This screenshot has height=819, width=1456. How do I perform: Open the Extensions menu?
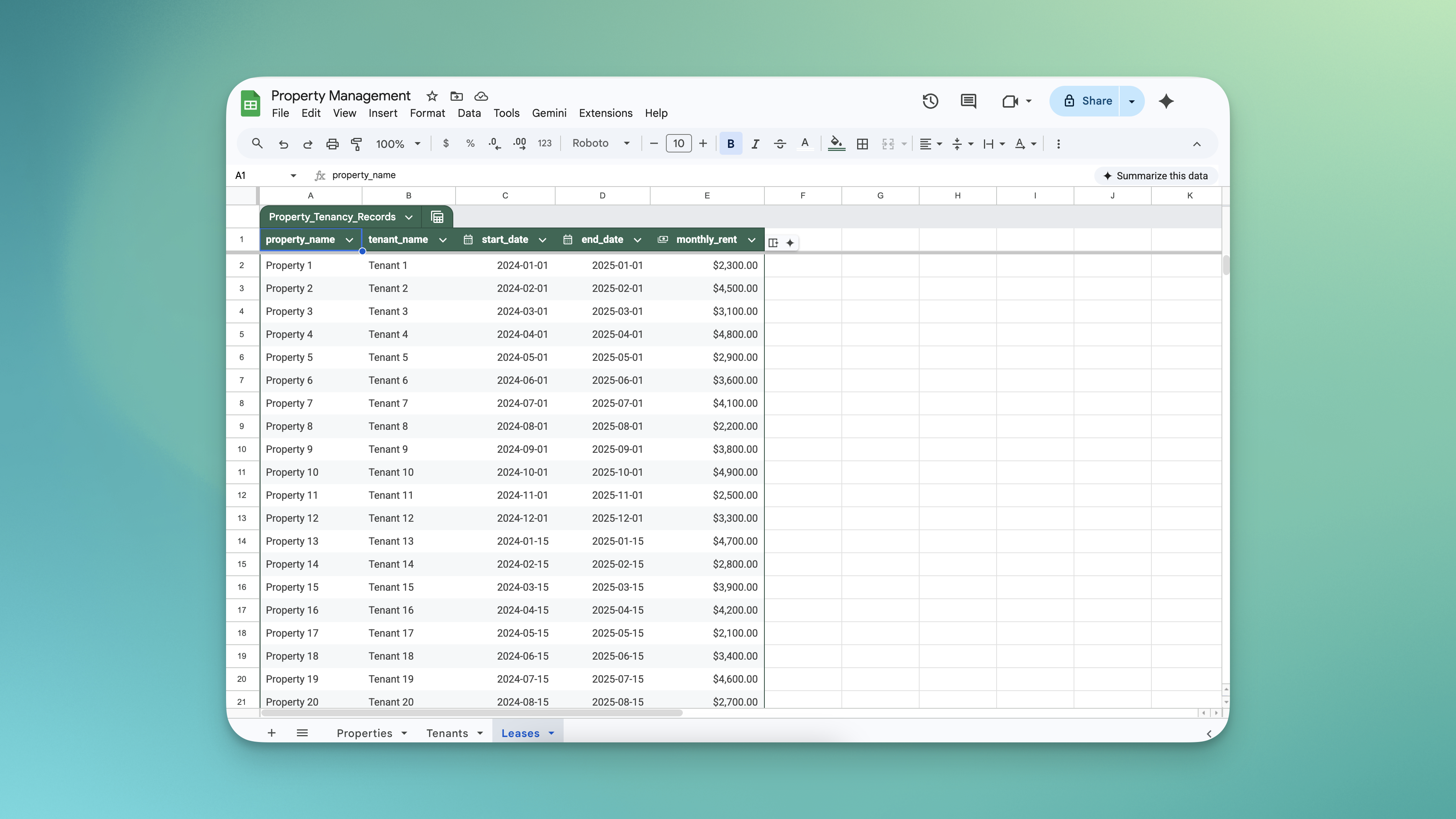click(605, 113)
